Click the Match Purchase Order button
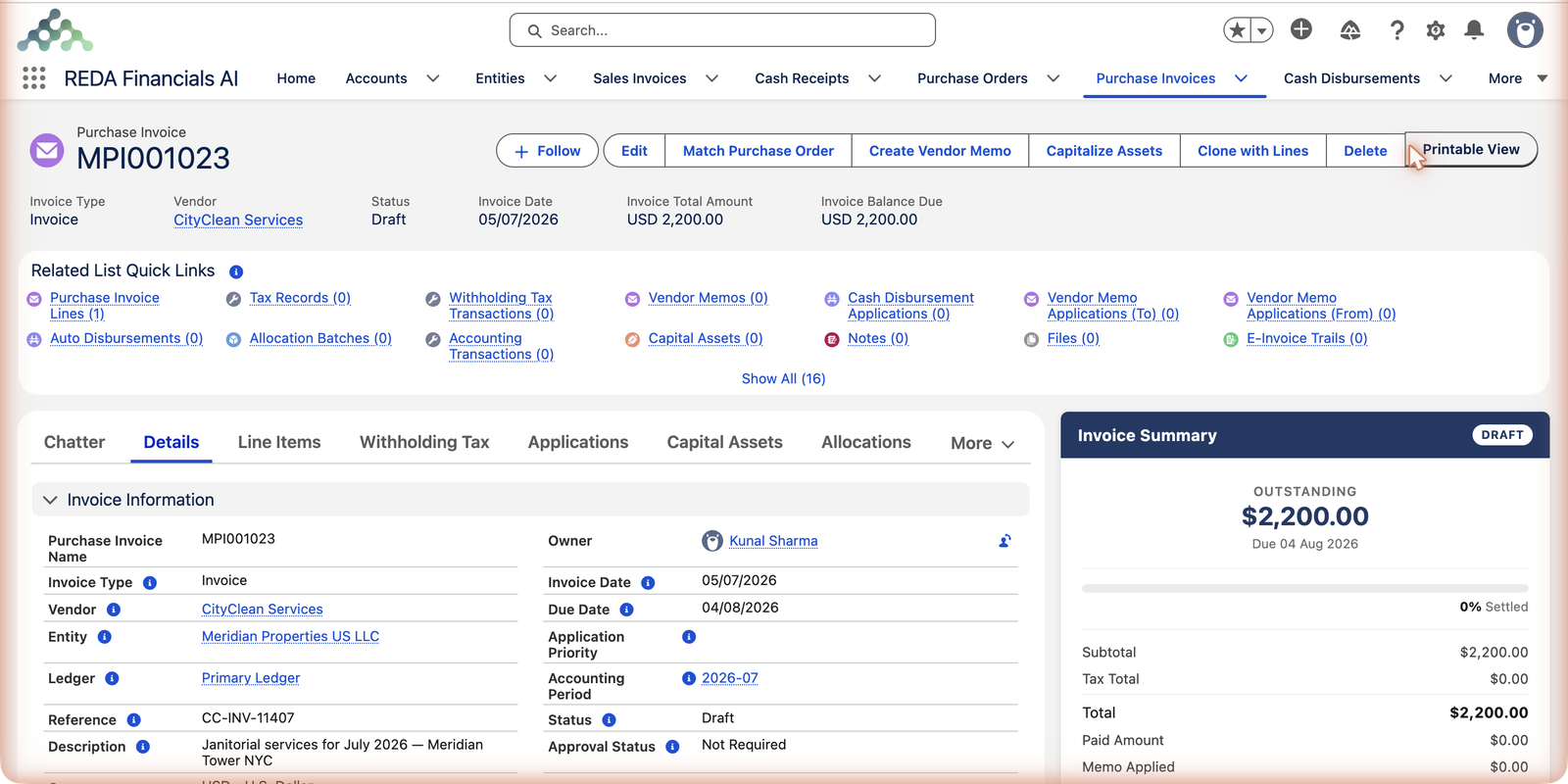The height and width of the screenshot is (784, 1568). pyautogui.click(x=759, y=151)
